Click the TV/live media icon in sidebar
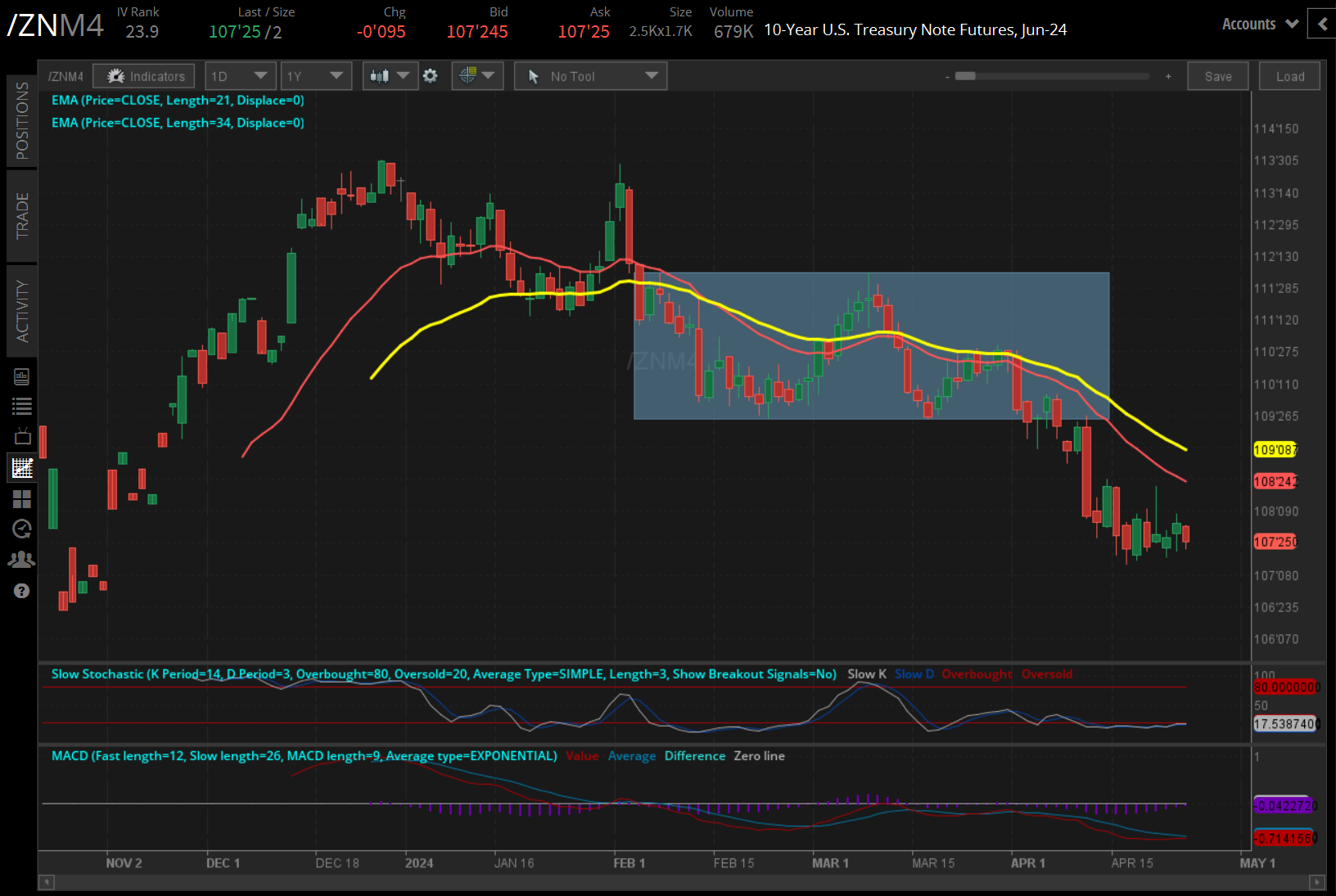The width and height of the screenshot is (1336, 896). (22, 436)
